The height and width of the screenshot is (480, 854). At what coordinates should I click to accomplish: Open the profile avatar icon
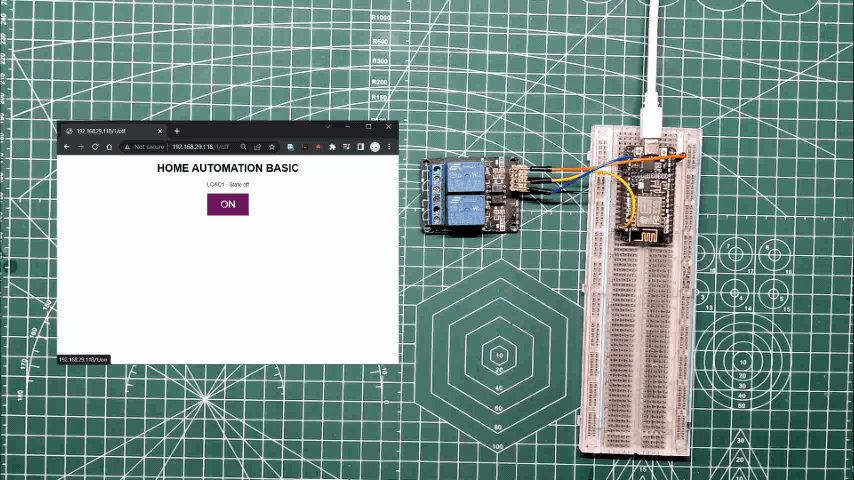pos(375,147)
